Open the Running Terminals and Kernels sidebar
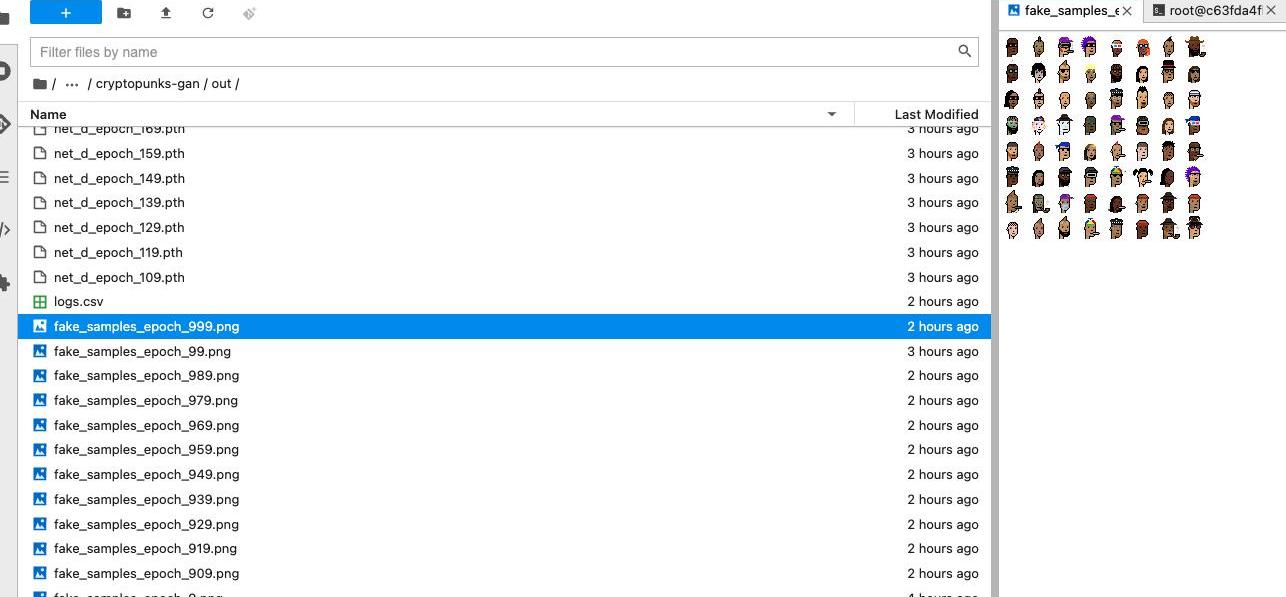 (4, 71)
